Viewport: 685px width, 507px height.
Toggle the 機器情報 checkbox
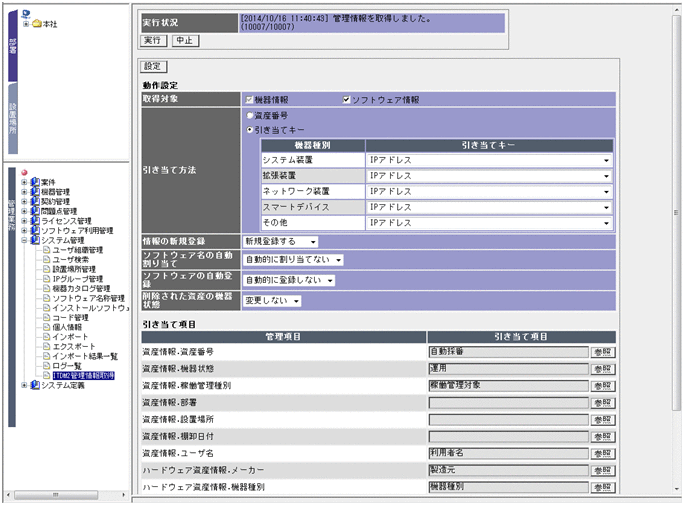tap(249, 100)
